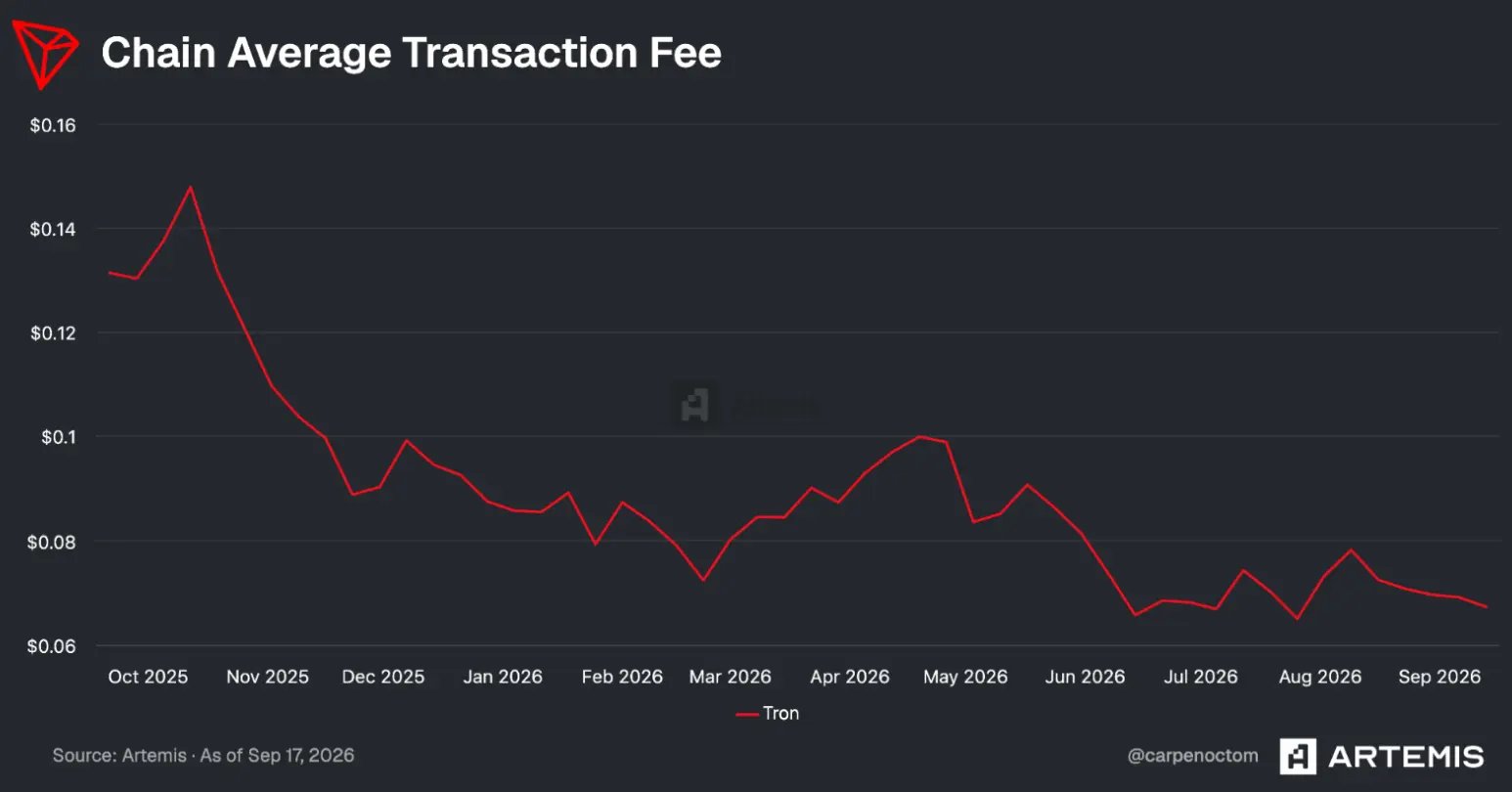Click the $0.06 y-axis label
This screenshot has height=792, width=1512.
[52, 646]
